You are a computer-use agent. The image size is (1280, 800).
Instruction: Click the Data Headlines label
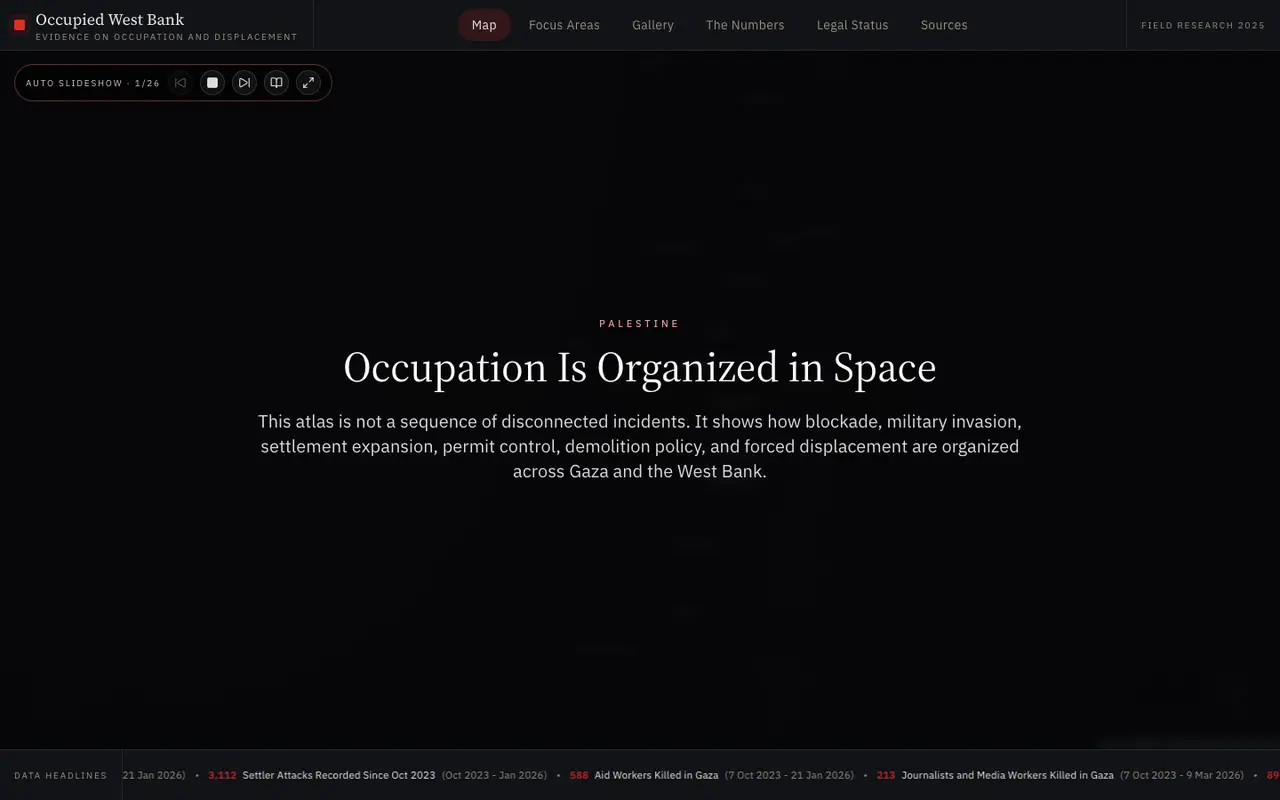pos(60,775)
